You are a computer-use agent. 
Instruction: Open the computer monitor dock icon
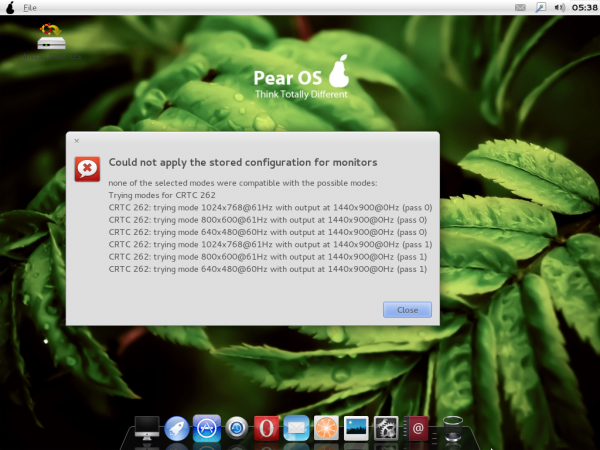coord(147,428)
